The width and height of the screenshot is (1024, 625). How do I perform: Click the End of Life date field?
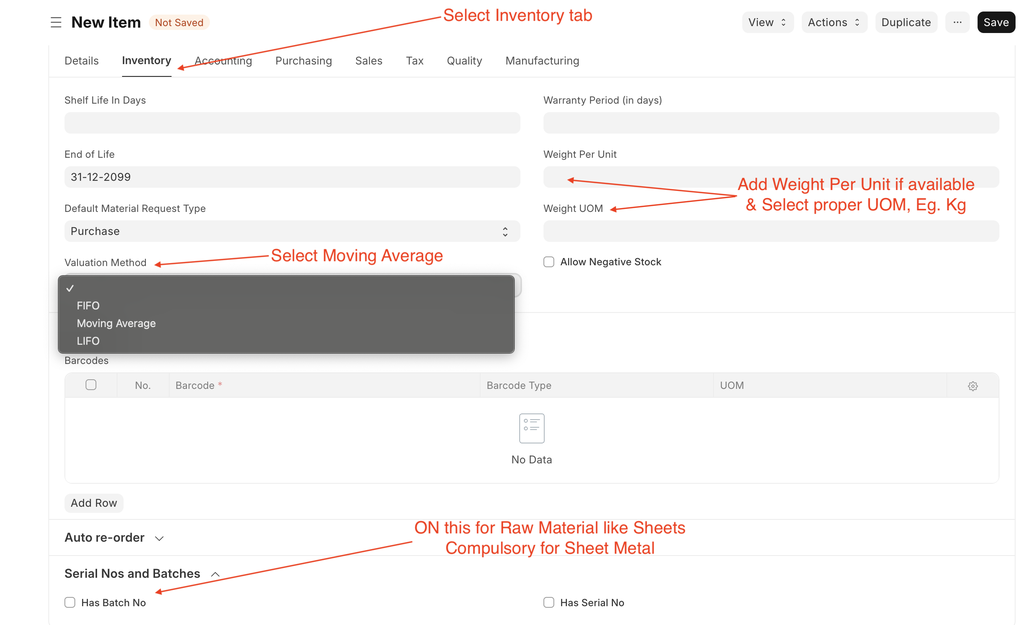point(292,177)
